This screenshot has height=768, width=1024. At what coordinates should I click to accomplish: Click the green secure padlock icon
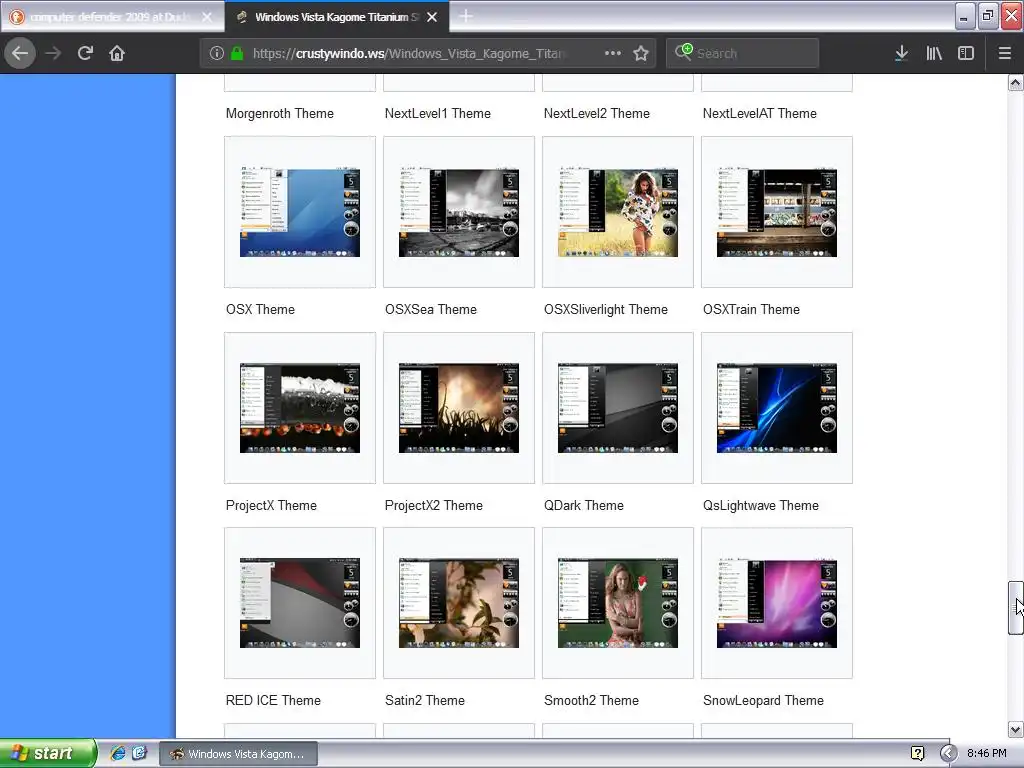237,53
